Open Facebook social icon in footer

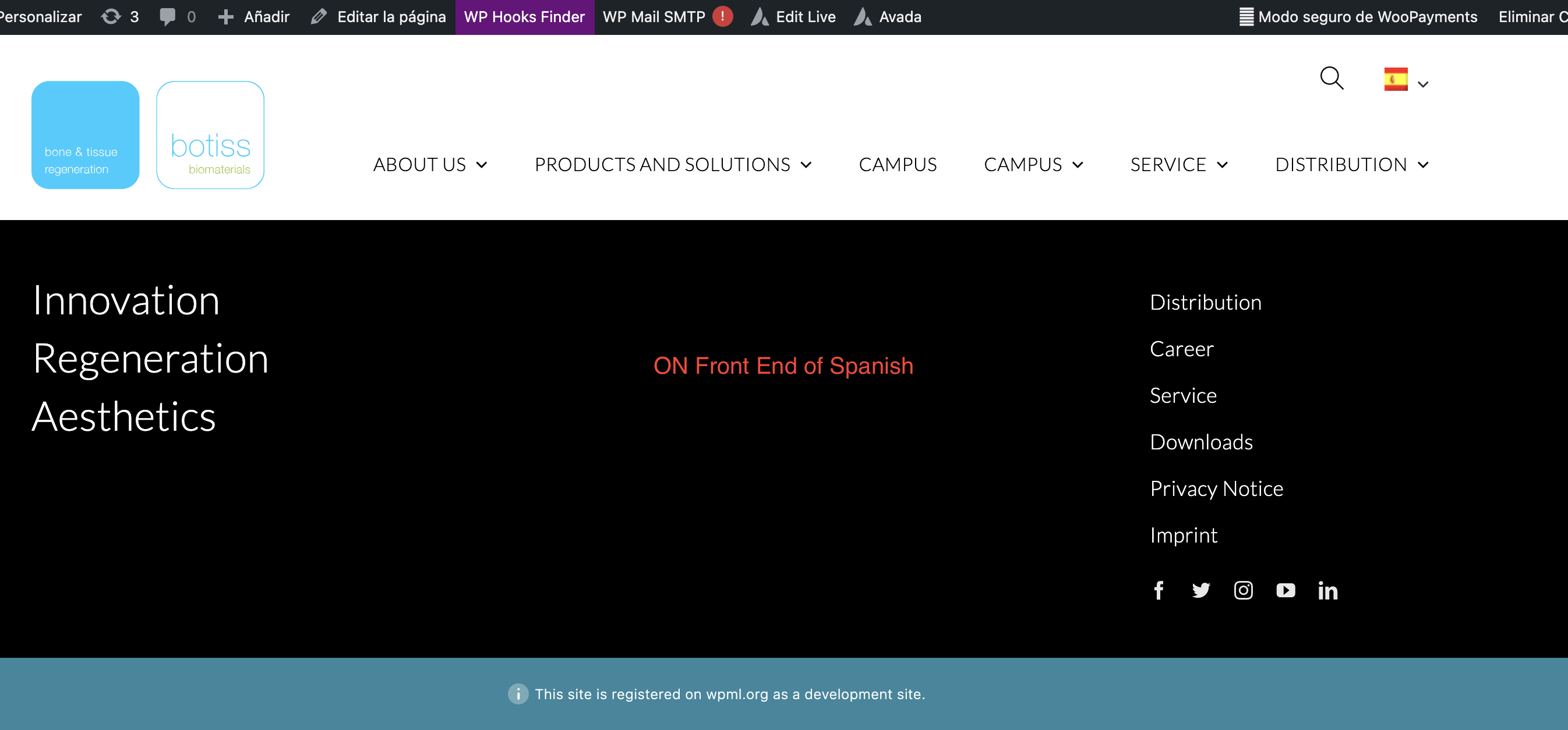tap(1159, 590)
